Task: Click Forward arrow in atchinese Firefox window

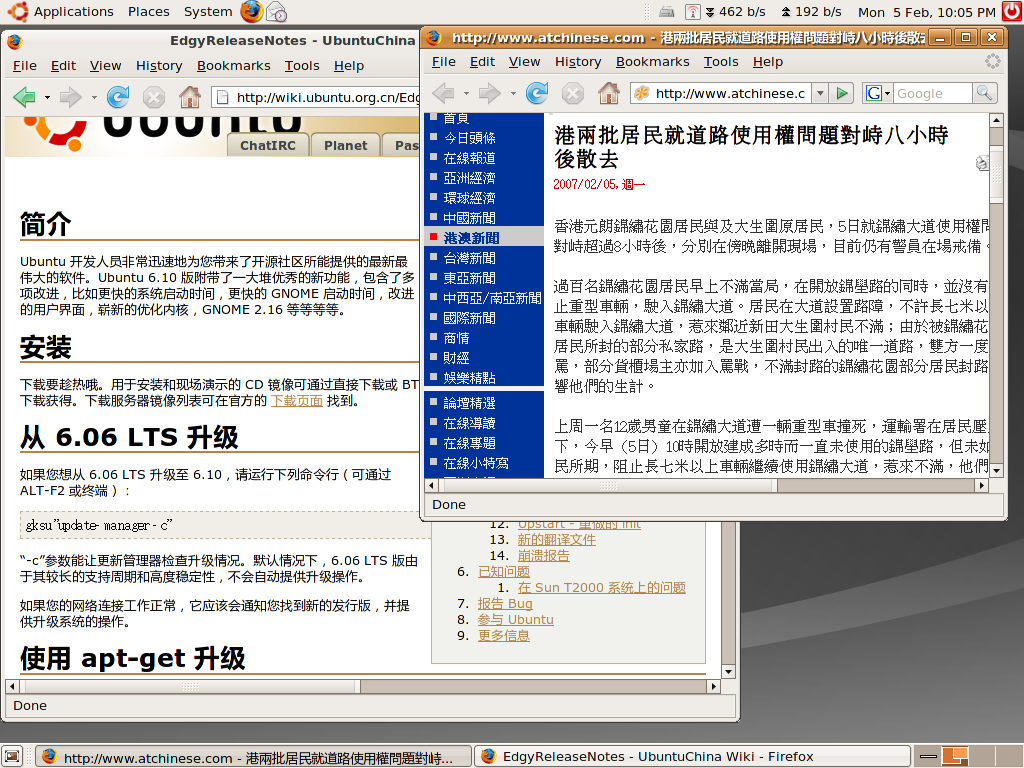Action: [489, 93]
